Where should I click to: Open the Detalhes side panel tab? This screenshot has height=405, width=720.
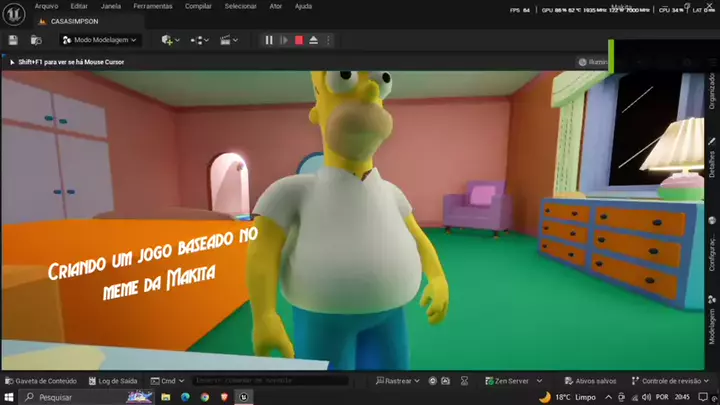[712, 161]
